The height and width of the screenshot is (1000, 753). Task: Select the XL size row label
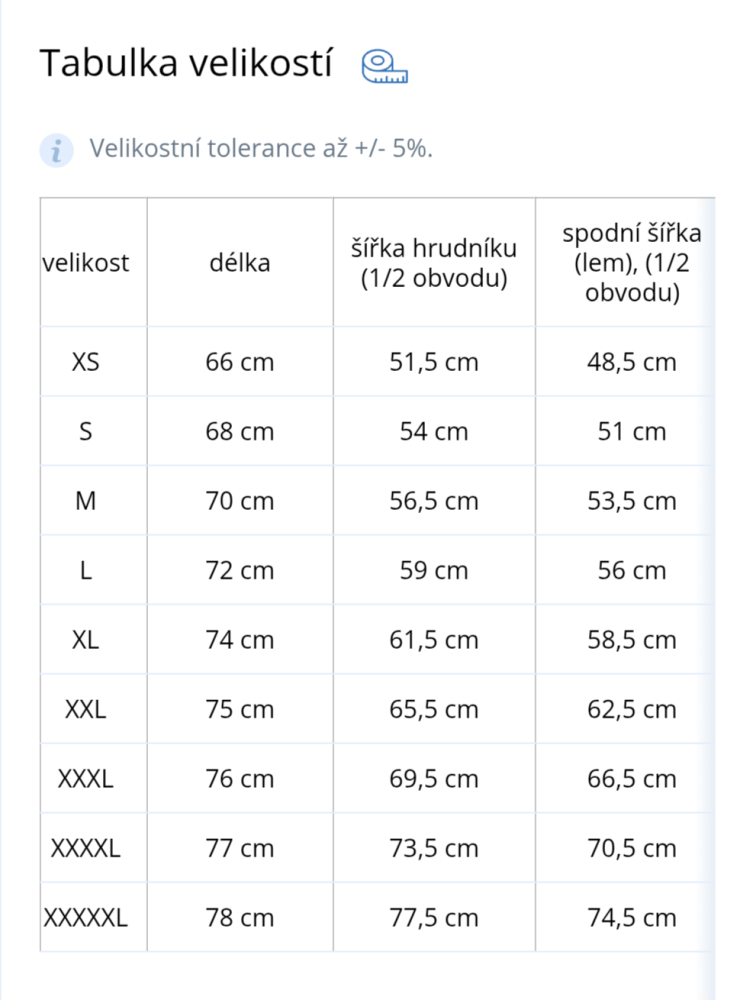point(86,640)
